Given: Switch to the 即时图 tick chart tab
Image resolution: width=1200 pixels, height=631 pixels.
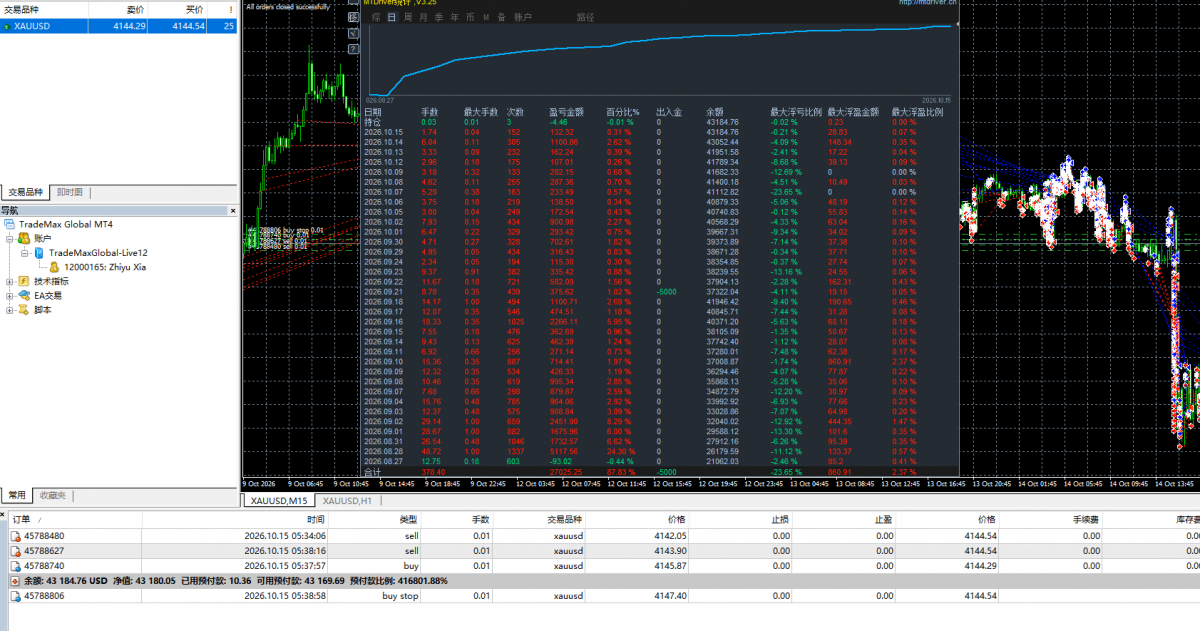Looking at the screenshot, I should (70, 192).
